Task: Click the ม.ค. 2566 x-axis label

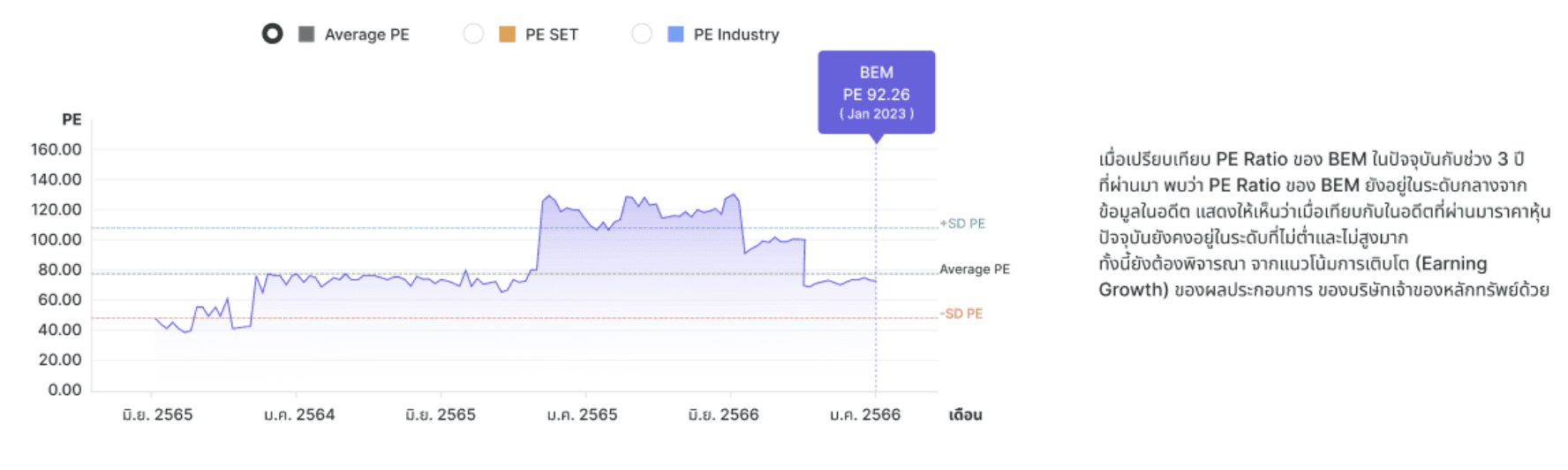Action: [x=864, y=414]
